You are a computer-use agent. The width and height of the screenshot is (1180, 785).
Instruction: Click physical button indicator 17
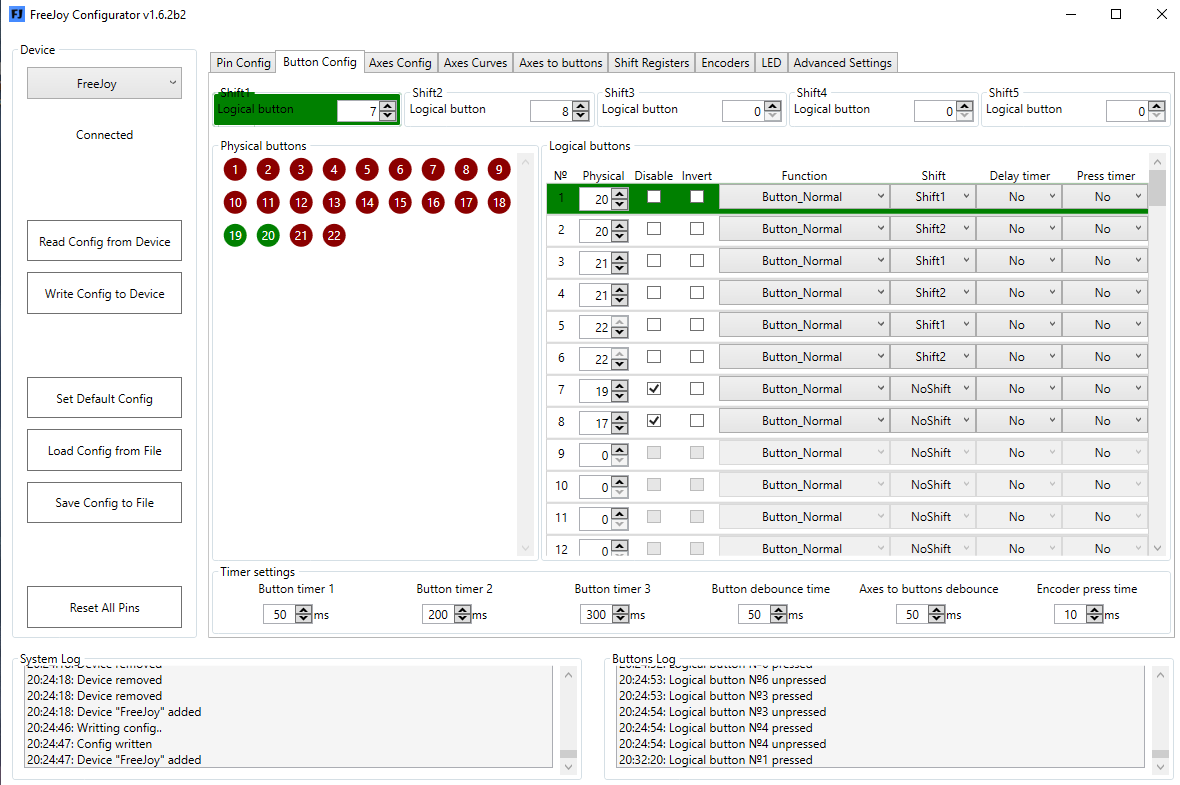[466, 202]
